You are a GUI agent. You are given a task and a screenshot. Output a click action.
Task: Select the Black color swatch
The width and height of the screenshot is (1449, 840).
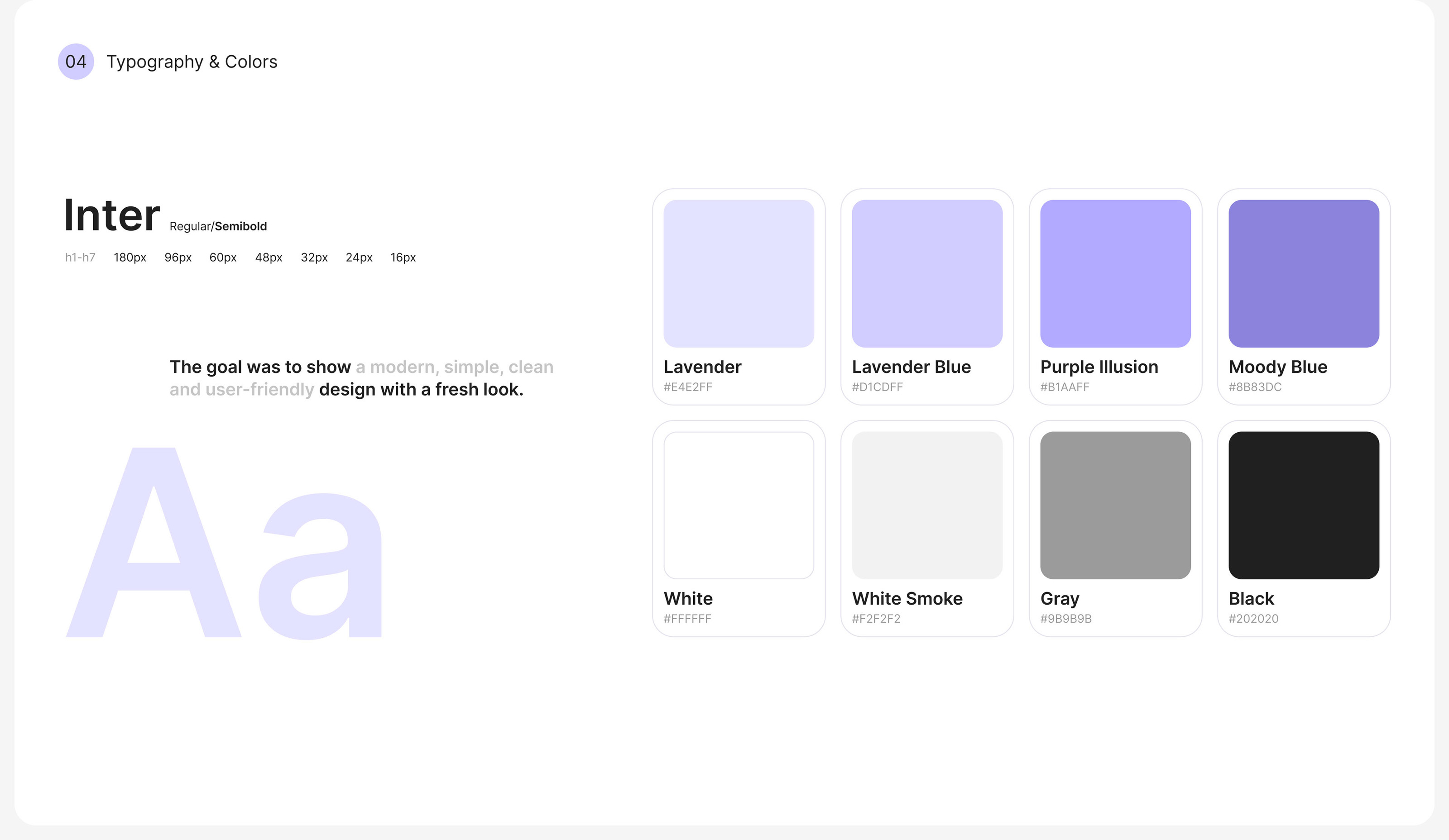[1304, 505]
